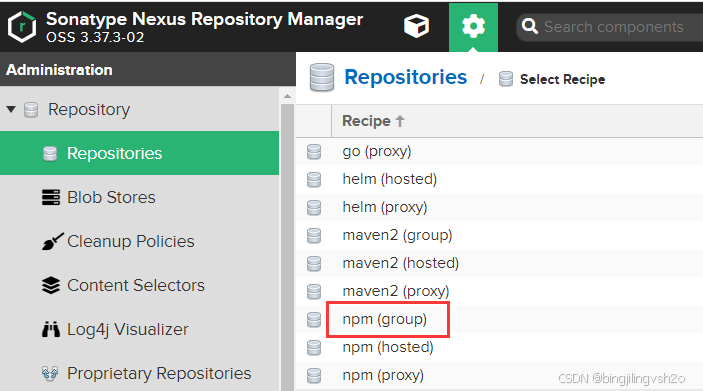
Task: Click the Content Selectors layers icon
Action: click(x=51, y=285)
